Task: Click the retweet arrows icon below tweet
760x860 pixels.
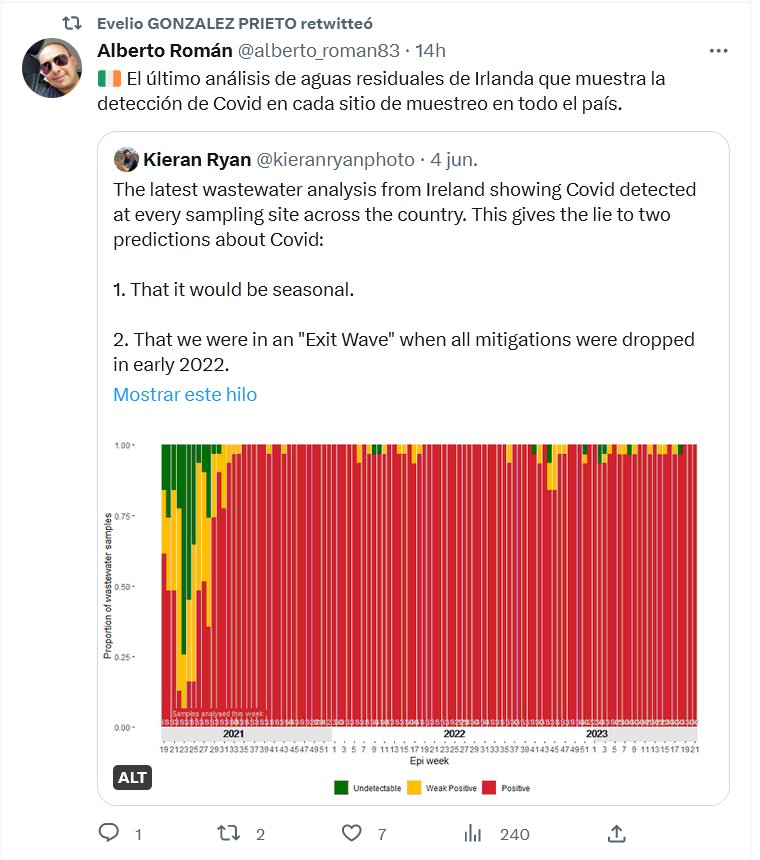Action: coord(228,833)
